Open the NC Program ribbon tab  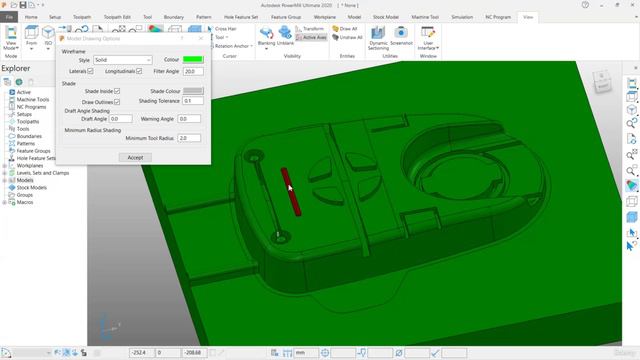click(x=498, y=17)
